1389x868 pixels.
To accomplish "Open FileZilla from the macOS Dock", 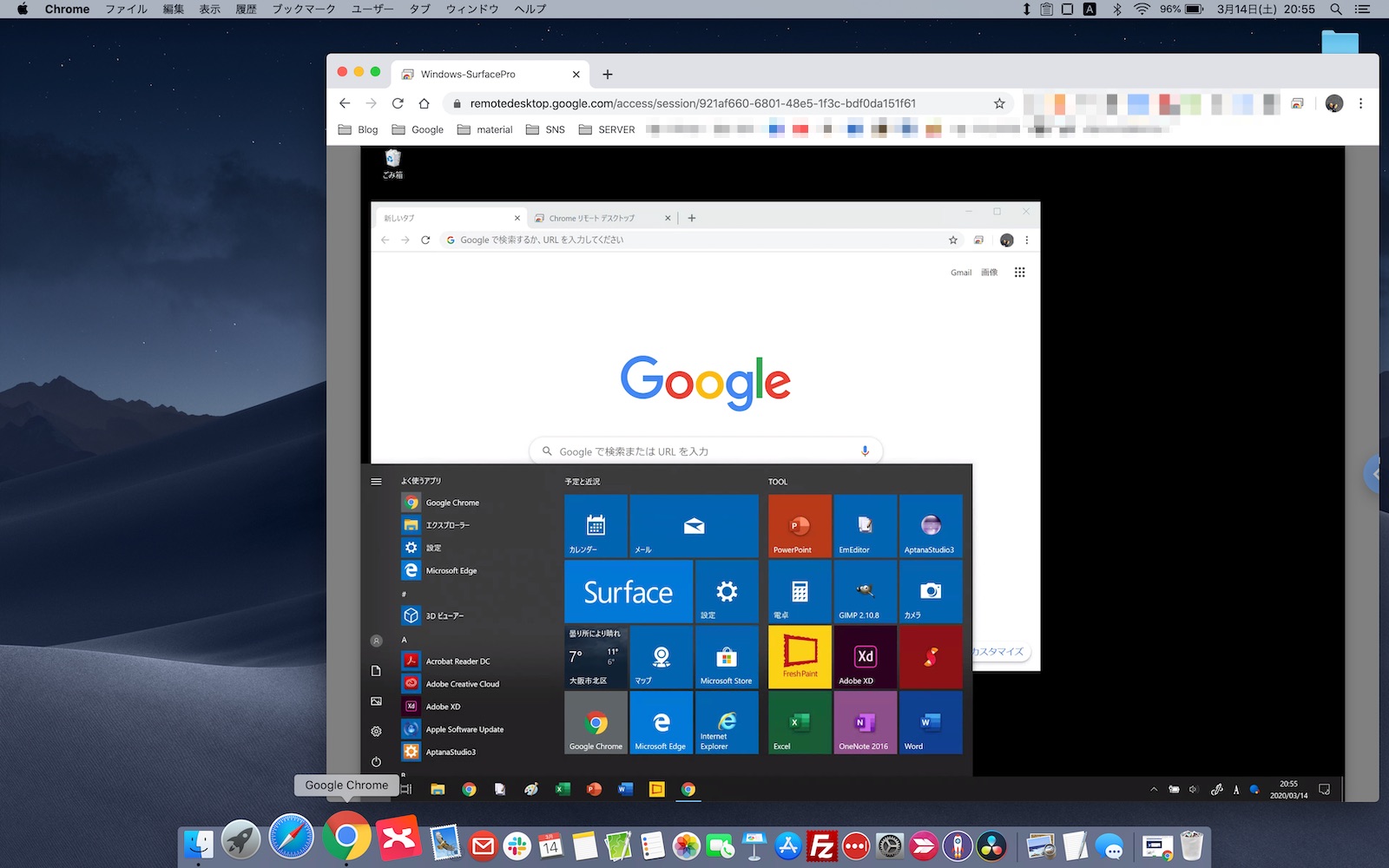I will (821, 845).
